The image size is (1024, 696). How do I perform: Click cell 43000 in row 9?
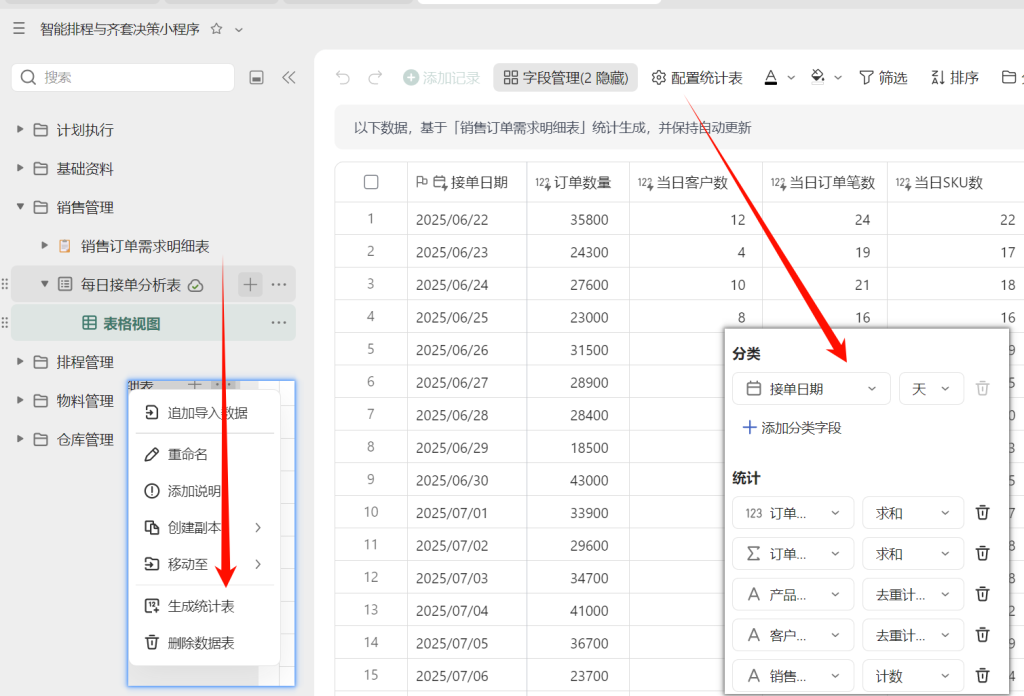point(578,480)
